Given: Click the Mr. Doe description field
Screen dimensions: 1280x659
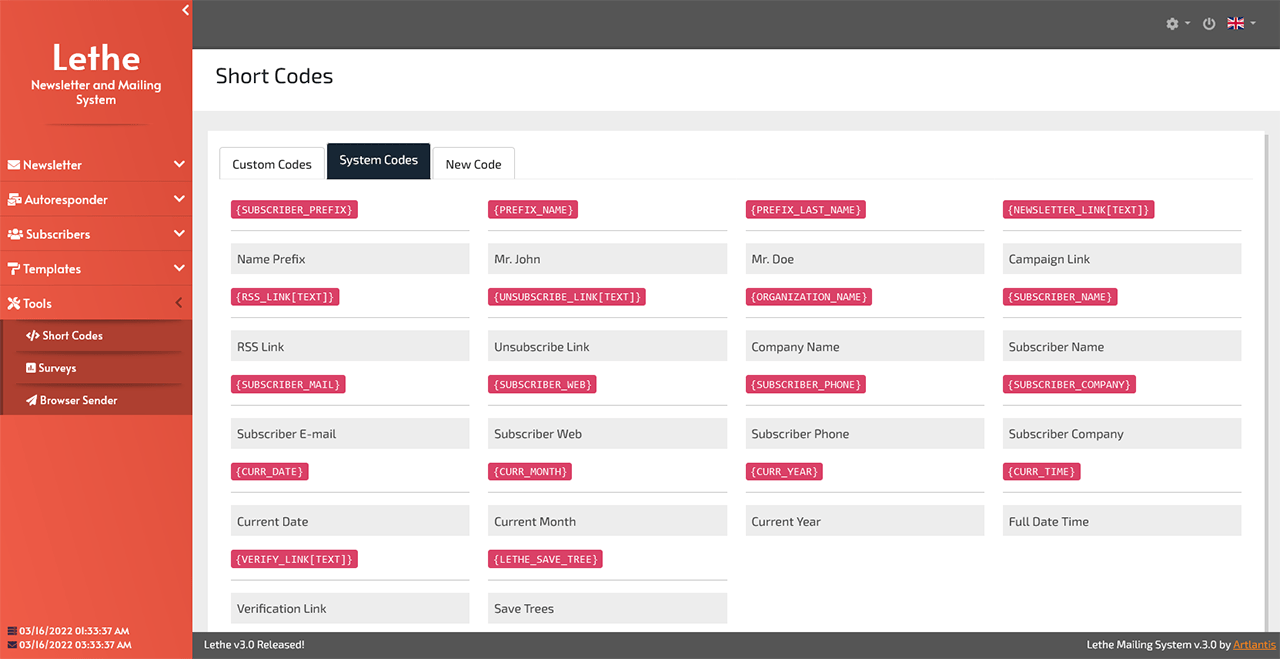Looking at the screenshot, I should 865,259.
